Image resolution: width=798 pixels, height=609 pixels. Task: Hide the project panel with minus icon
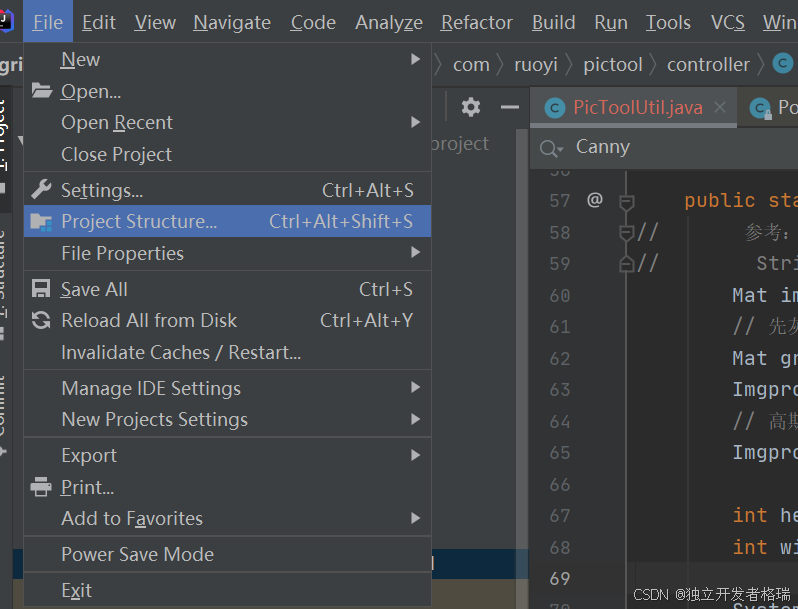pyautogui.click(x=510, y=107)
